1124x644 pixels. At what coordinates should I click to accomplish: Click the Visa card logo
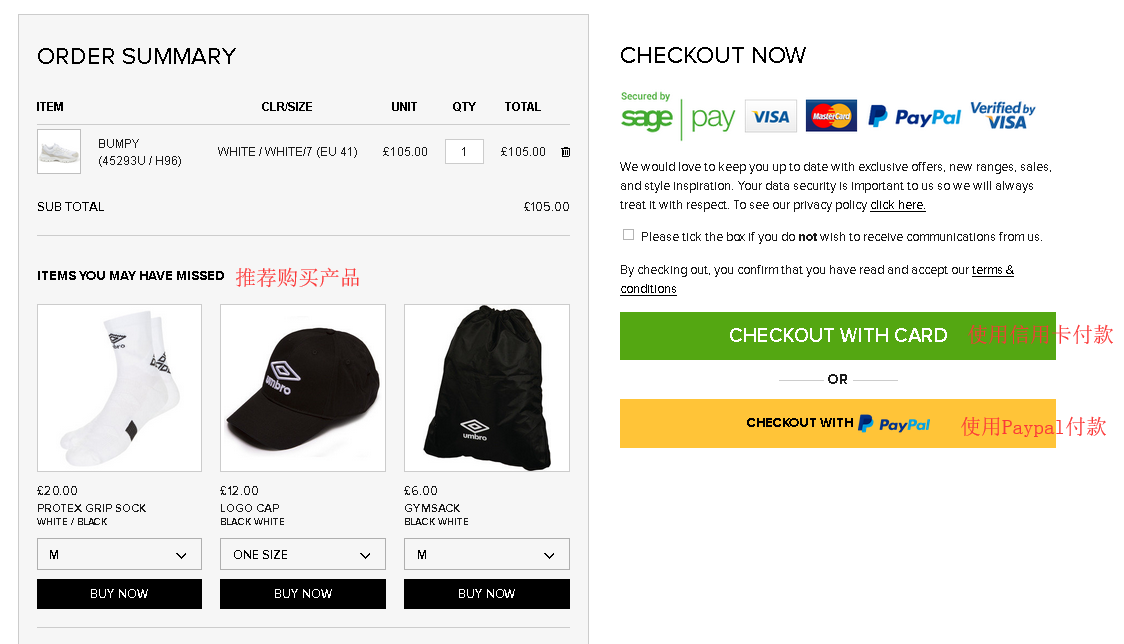coord(771,116)
